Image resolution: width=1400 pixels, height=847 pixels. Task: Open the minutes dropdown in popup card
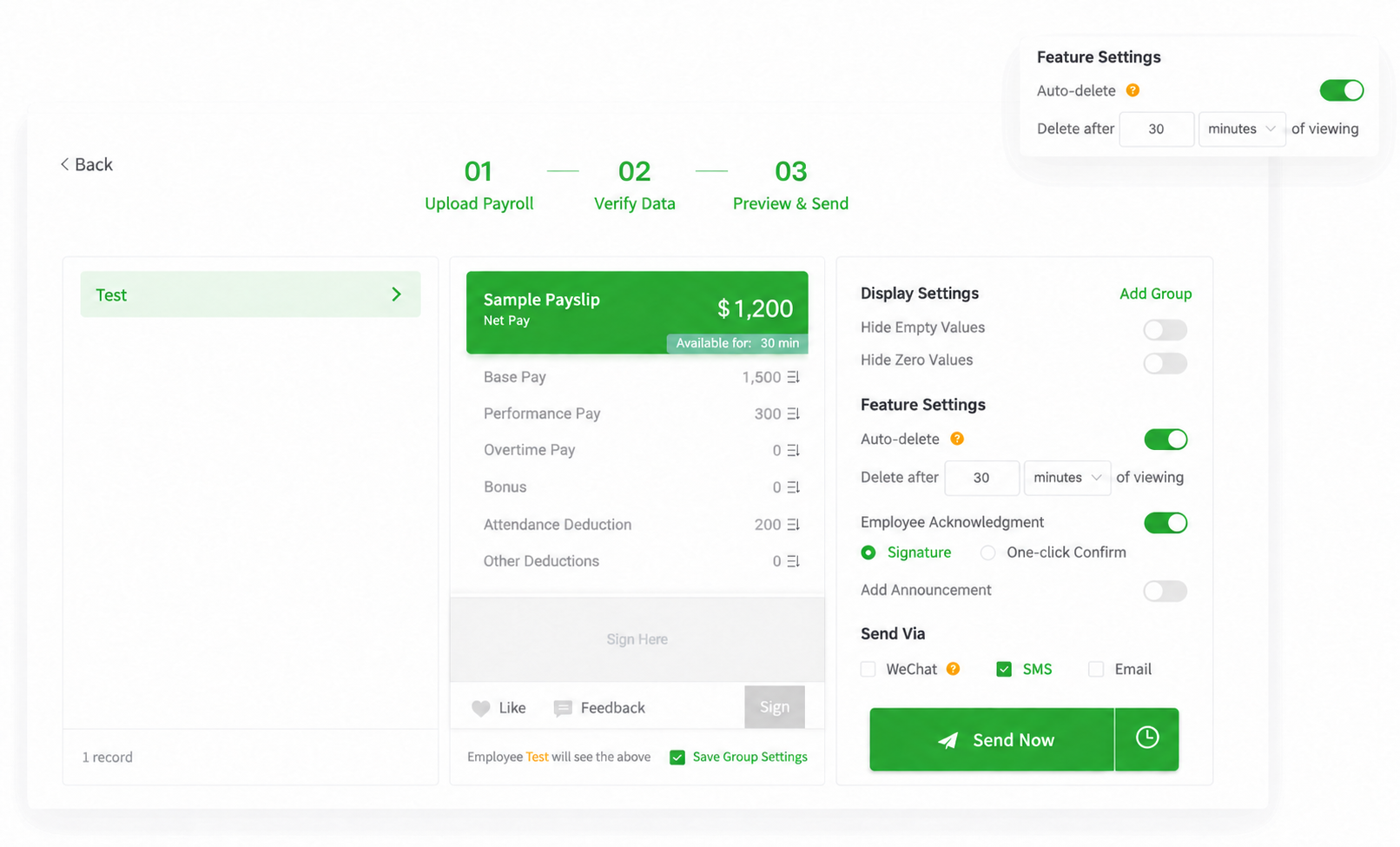coord(1242,129)
